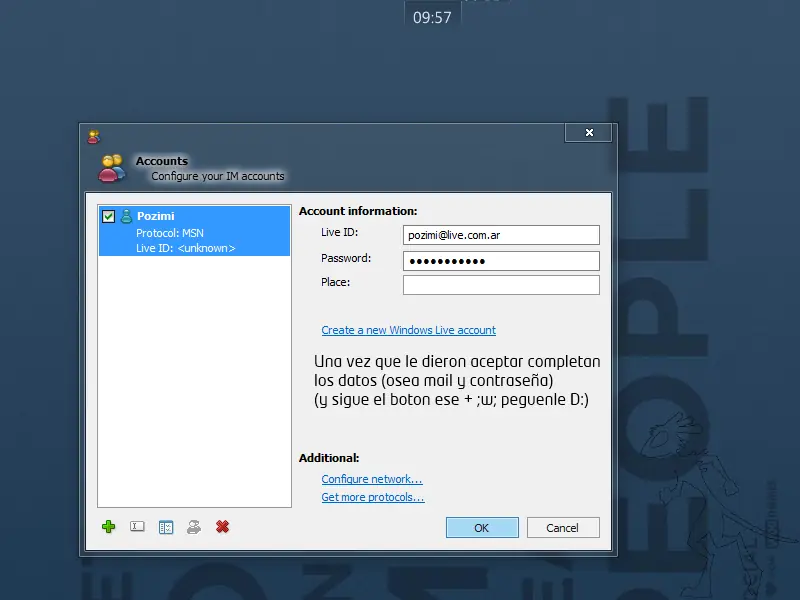This screenshot has height=600, width=800.
Task: Toggle the Pozimi account checkbox
Action: 108,216
